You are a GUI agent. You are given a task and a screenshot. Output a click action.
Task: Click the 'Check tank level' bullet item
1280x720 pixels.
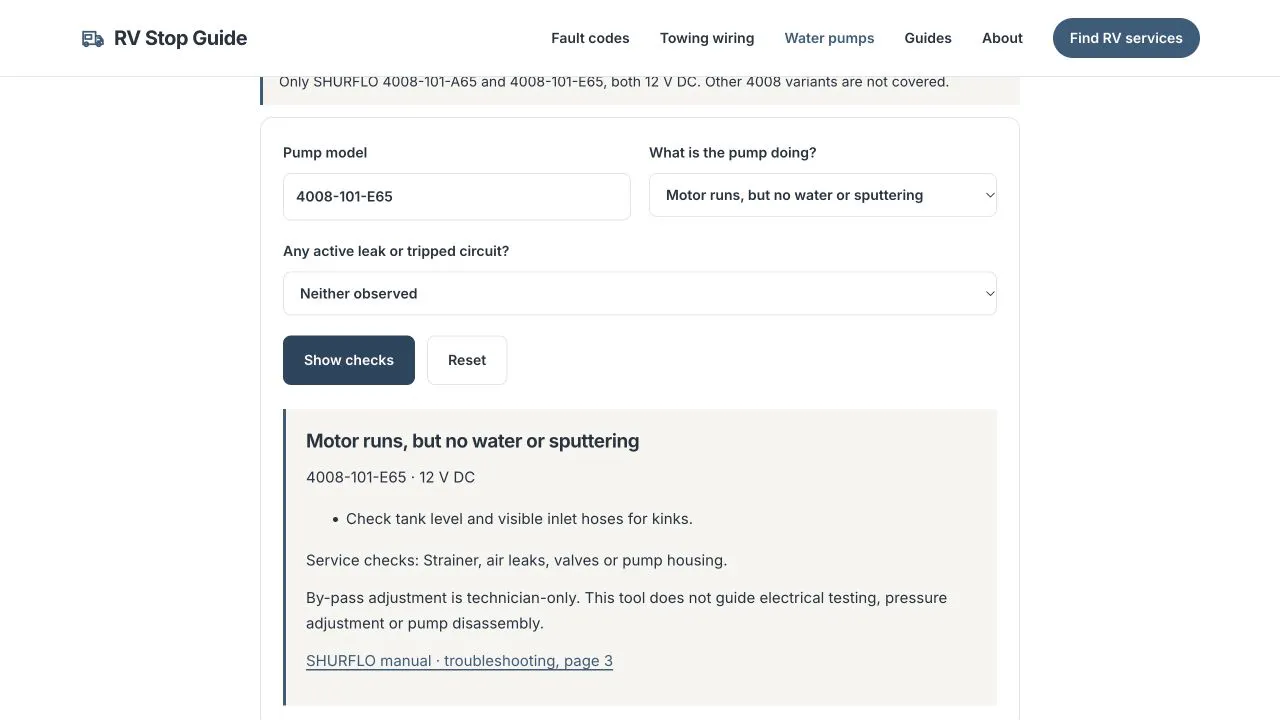pyautogui.click(x=519, y=519)
